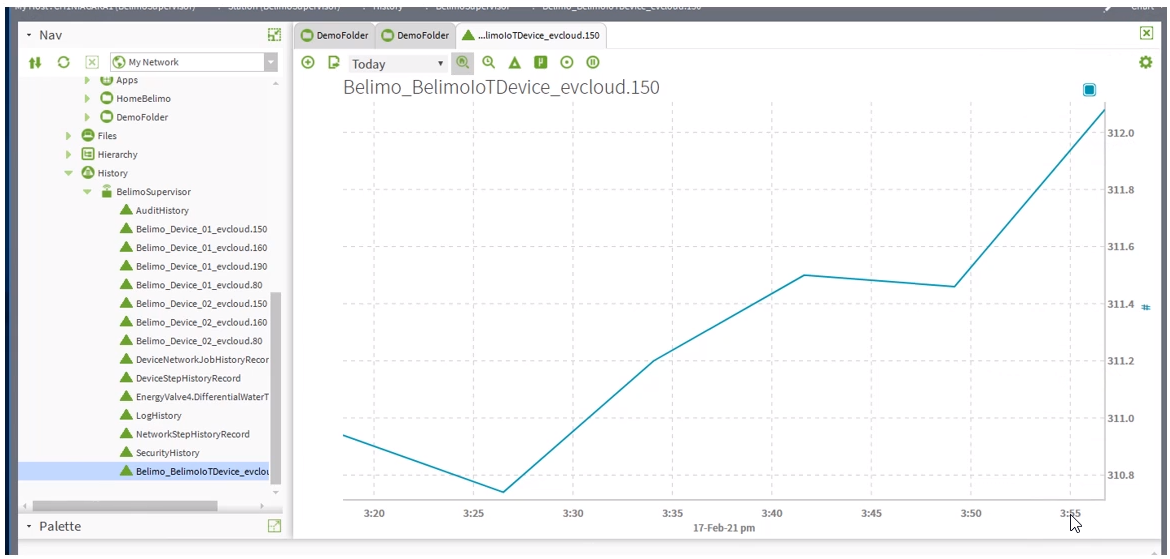Screen dimensions: 1170x559
Task: Expand the Files tree node
Action: 69,136
